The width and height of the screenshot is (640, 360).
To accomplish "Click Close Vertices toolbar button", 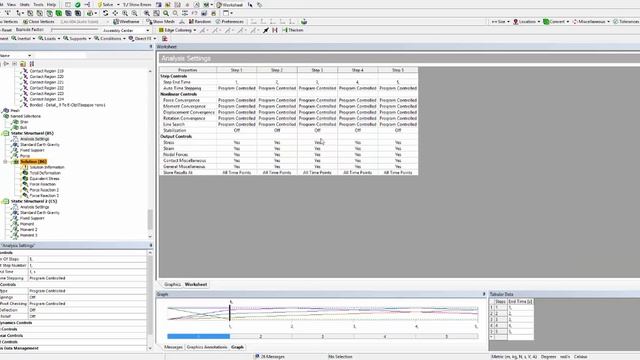I will click(x=38, y=22).
